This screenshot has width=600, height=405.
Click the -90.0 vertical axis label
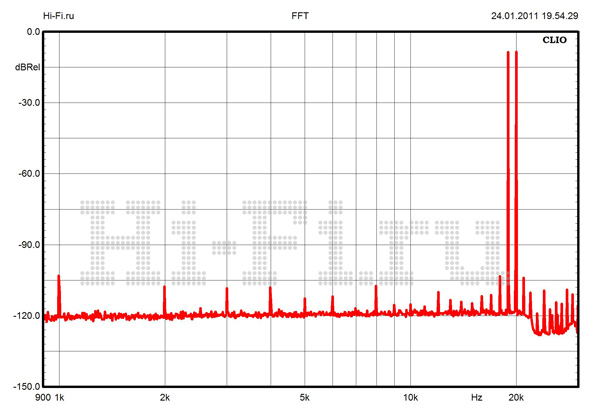[x=28, y=245]
